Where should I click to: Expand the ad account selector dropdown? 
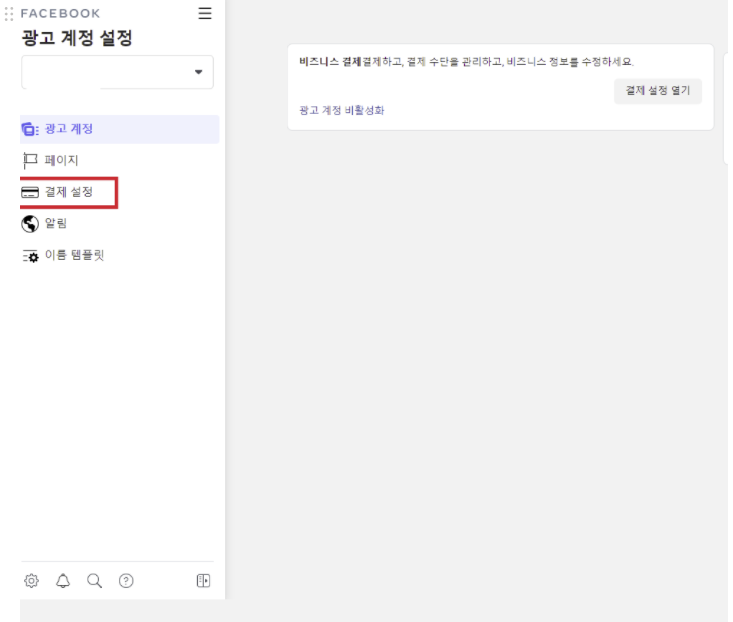[117, 72]
